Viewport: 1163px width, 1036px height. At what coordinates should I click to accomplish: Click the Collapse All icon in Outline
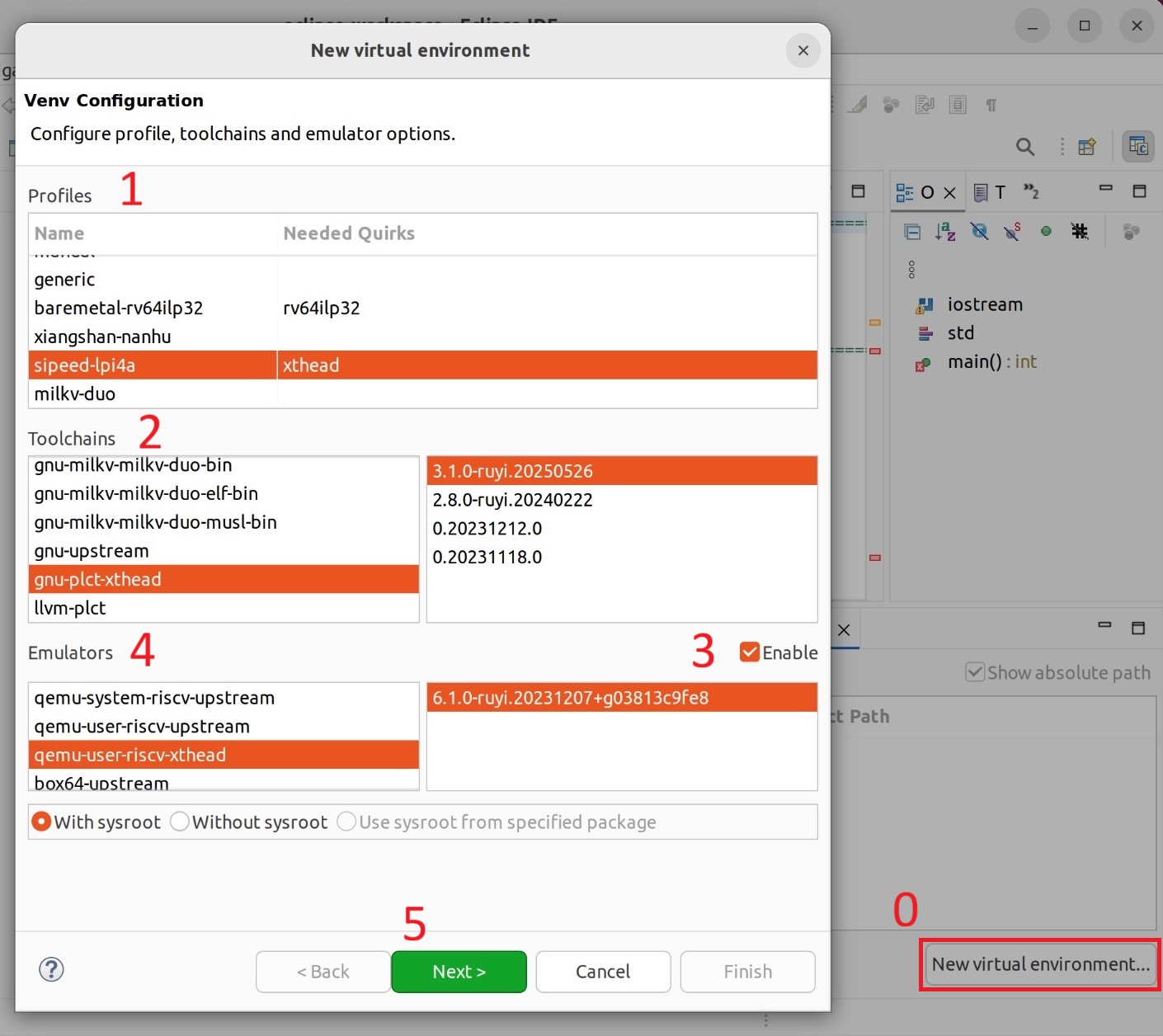click(912, 232)
